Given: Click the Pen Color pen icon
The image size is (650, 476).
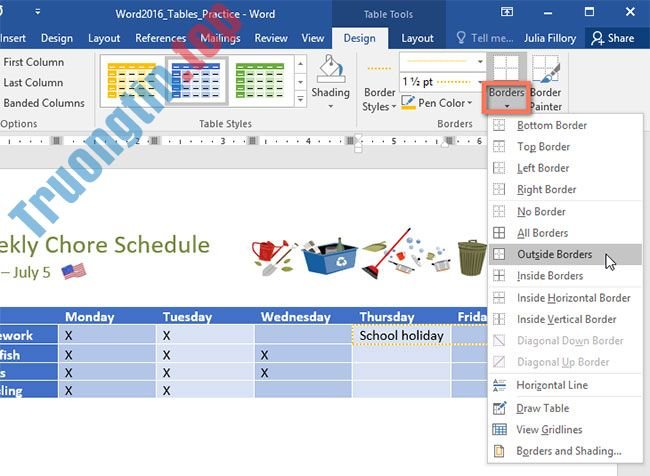Looking at the screenshot, I should click(408, 101).
